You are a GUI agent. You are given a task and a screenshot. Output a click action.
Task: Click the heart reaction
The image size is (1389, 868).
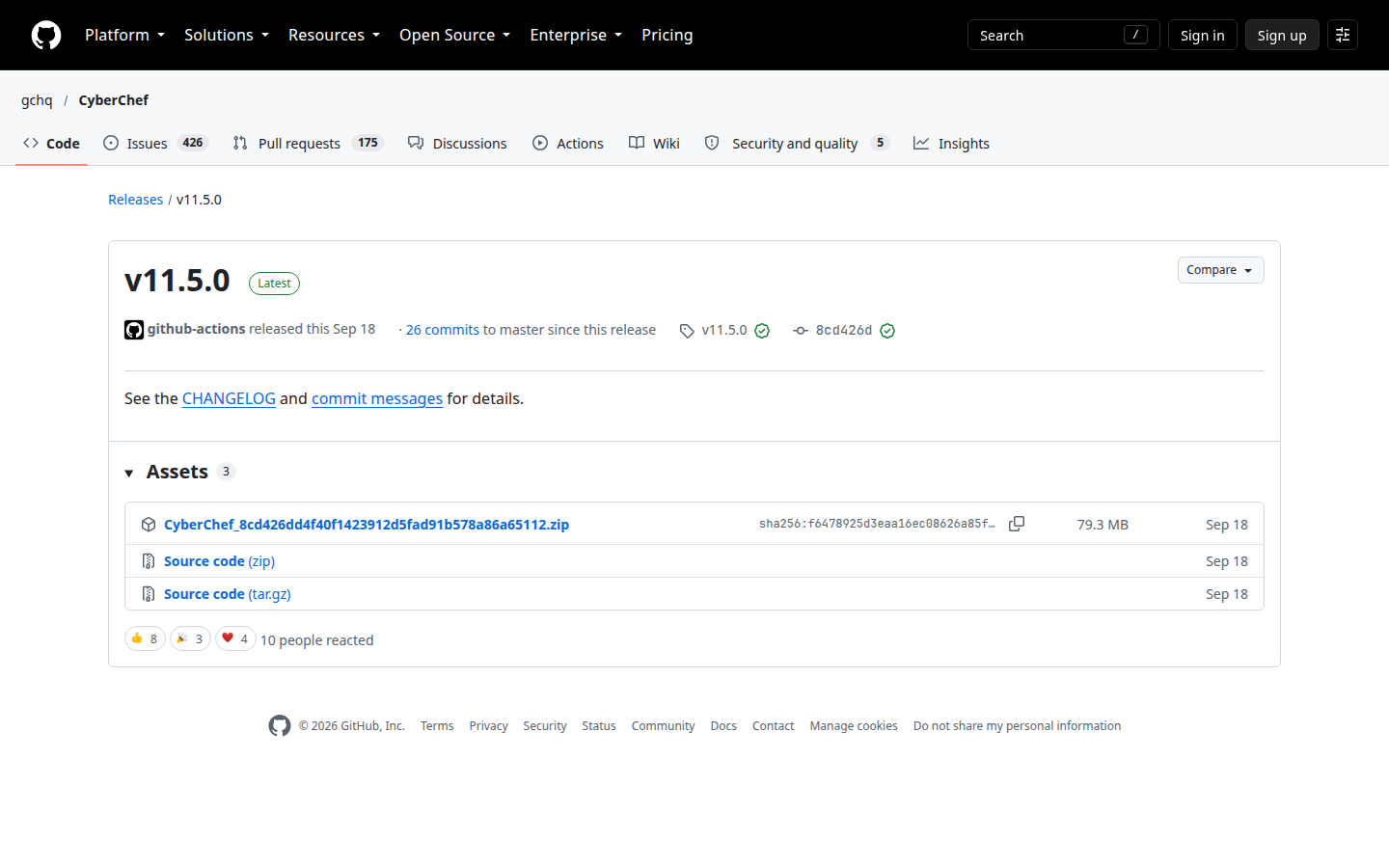(235, 638)
